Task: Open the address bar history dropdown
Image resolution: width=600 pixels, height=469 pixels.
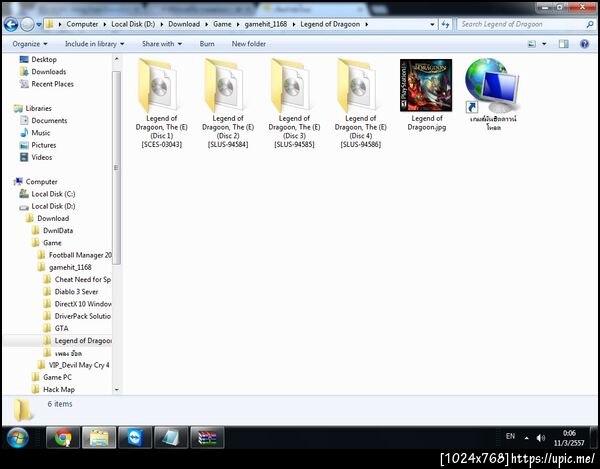Action: point(432,24)
